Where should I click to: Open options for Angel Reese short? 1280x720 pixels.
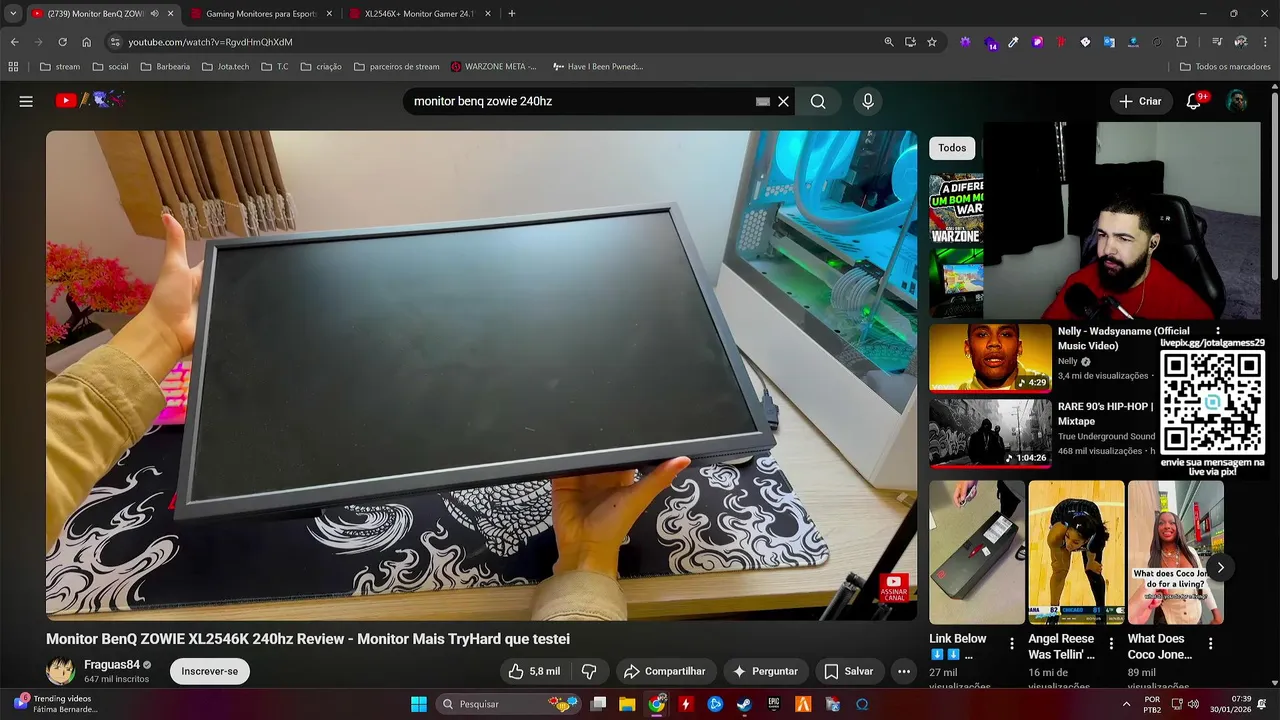coord(1110,644)
